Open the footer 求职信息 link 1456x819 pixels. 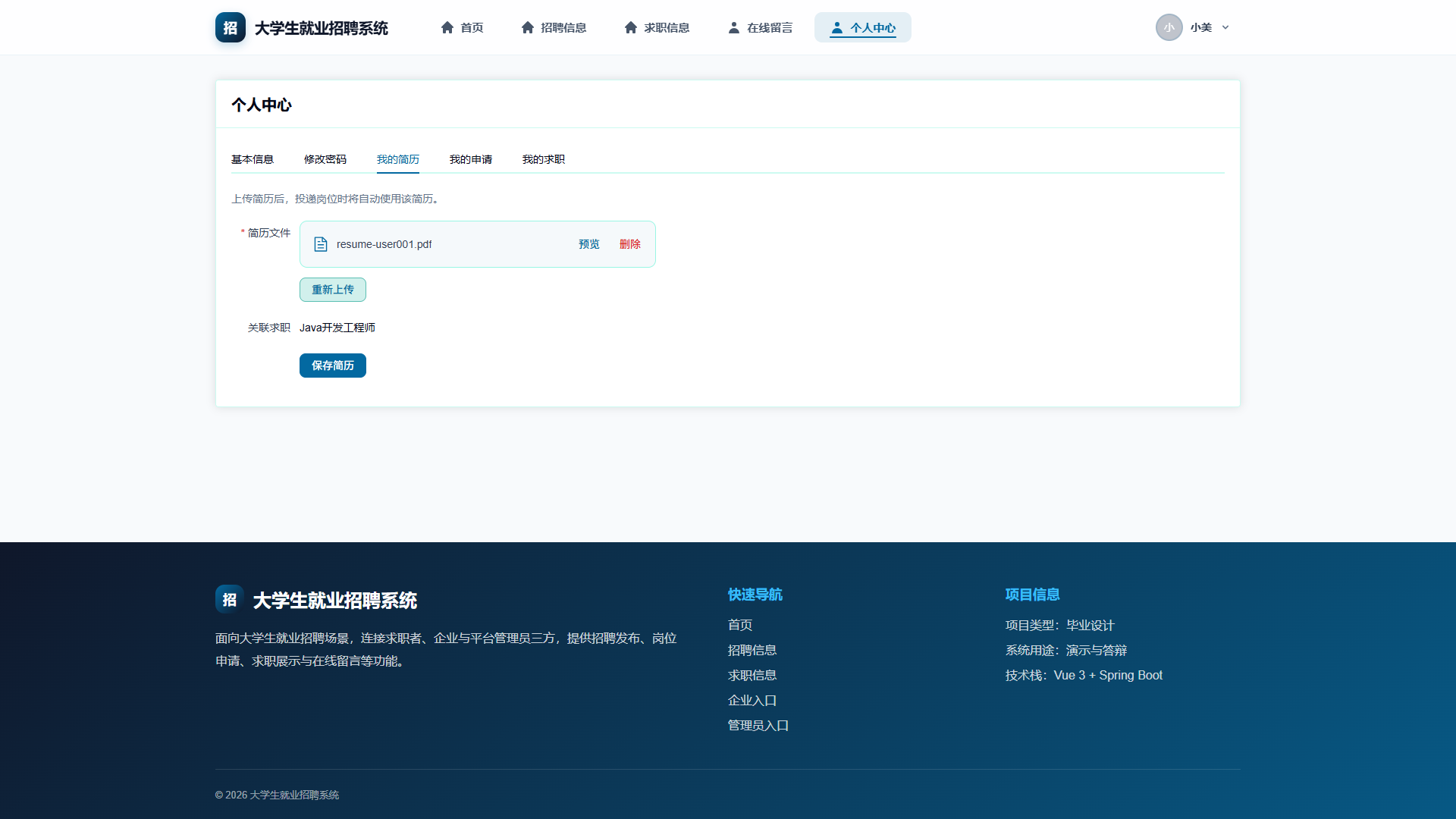coord(752,675)
